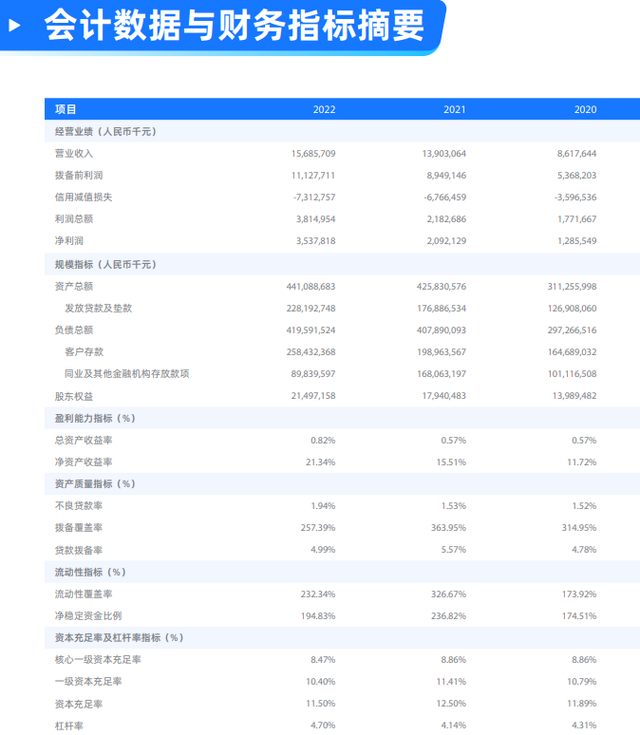This screenshot has width=640, height=735.
Task: Select the 同业及其他金融机构存放款项 row label
Action: click(x=127, y=374)
